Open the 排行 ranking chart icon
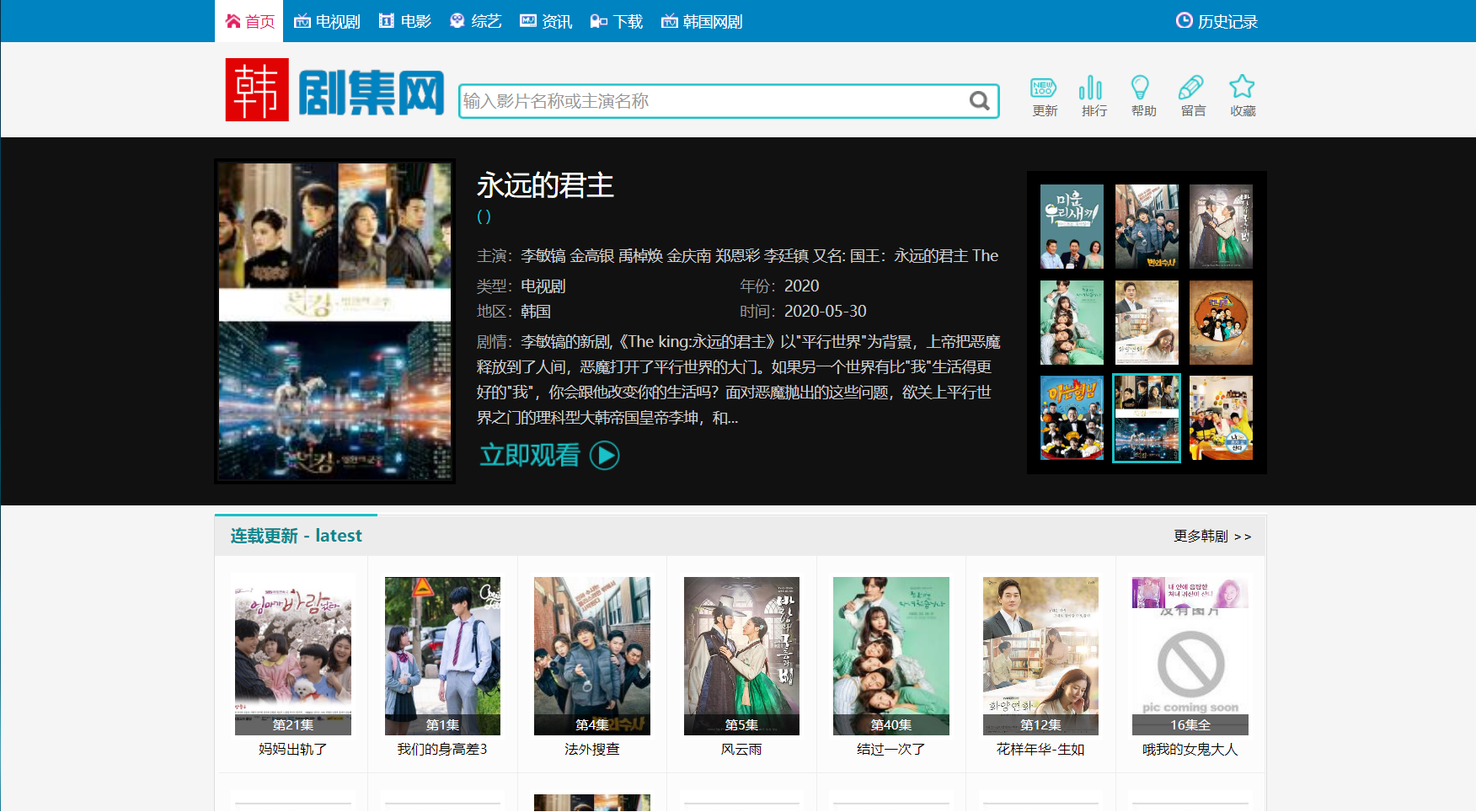Image resolution: width=1476 pixels, height=812 pixels. tap(1094, 96)
